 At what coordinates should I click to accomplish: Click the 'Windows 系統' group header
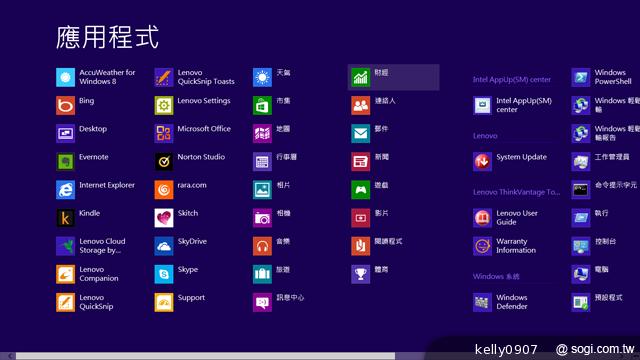coord(496,276)
